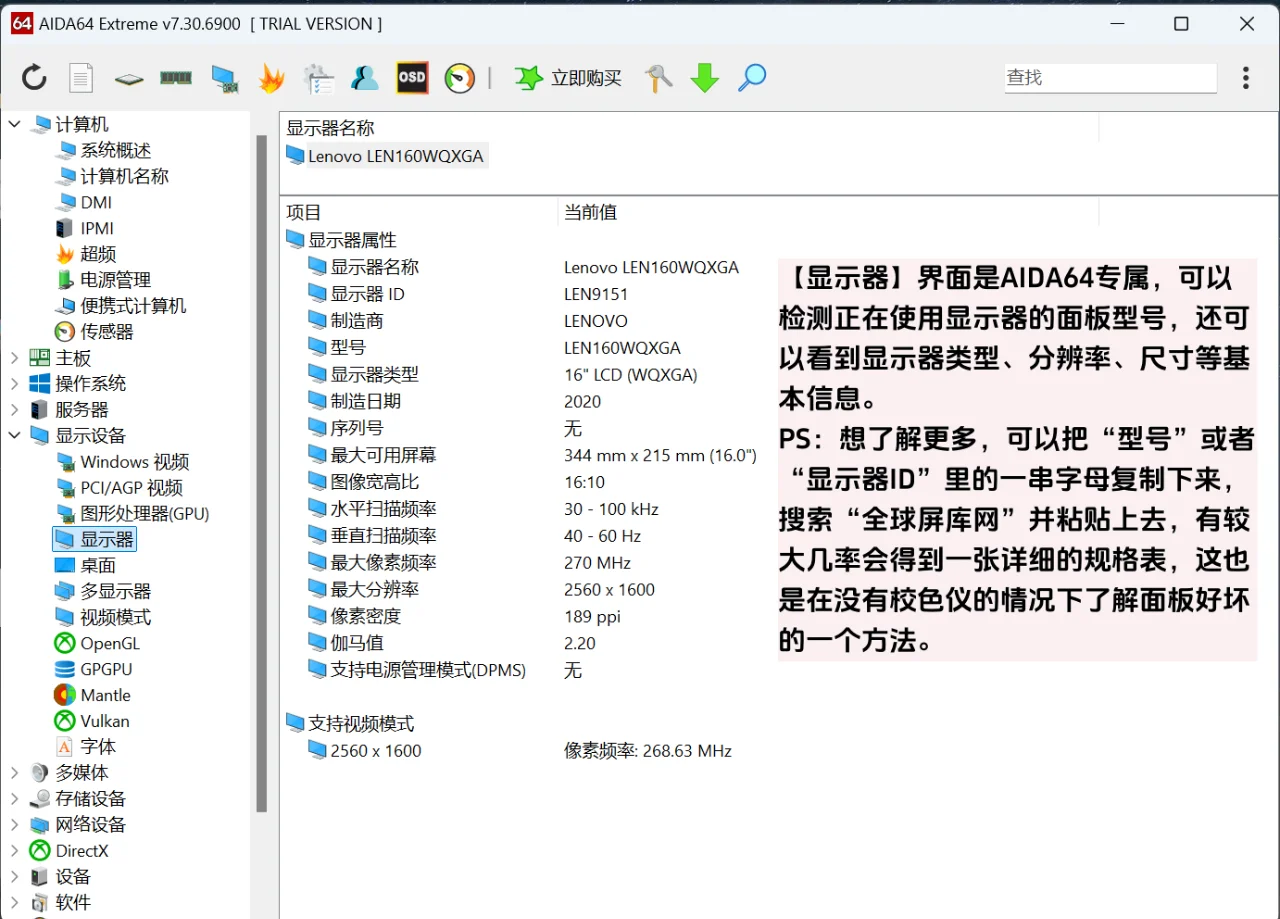The height and width of the screenshot is (919, 1280).
Task: Expand the 多媒体 tree node
Action: coord(15,773)
